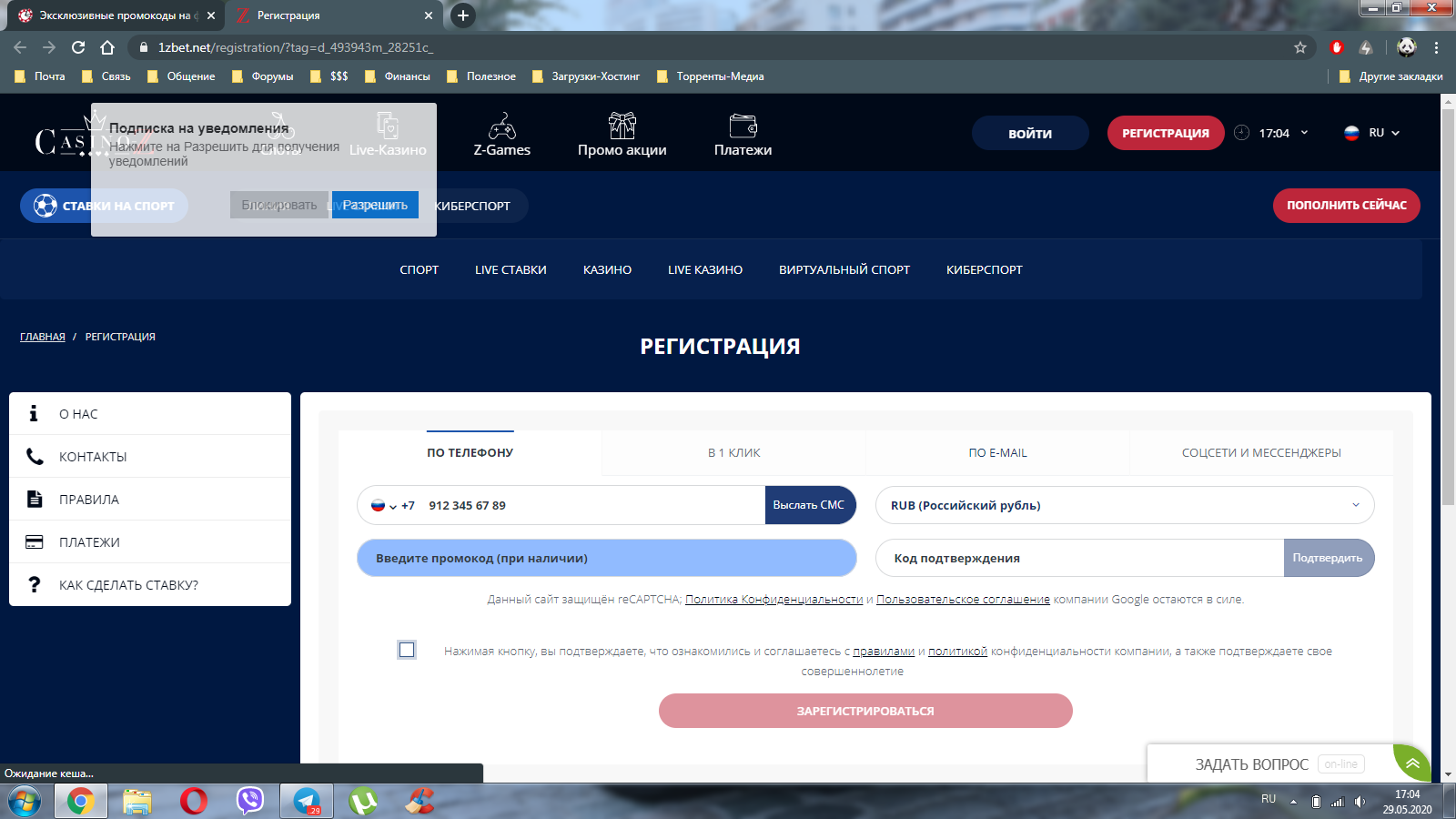Open the browser home page button
This screenshot has height=819, width=1456.
(x=107, y=47)
